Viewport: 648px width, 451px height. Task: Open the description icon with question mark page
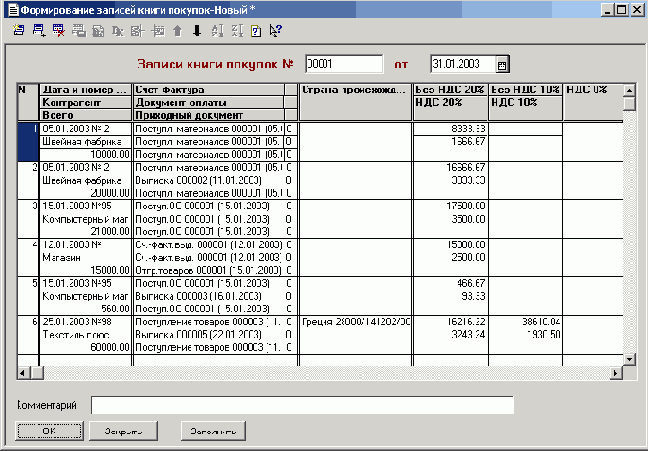coord(255,31)
